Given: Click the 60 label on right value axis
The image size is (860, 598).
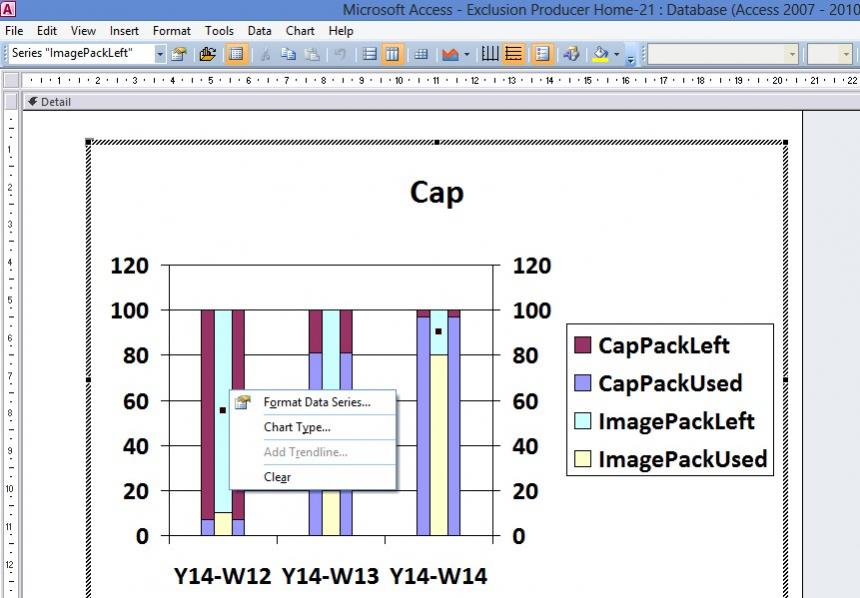Looking at the screenshot, I should point(525,401).
